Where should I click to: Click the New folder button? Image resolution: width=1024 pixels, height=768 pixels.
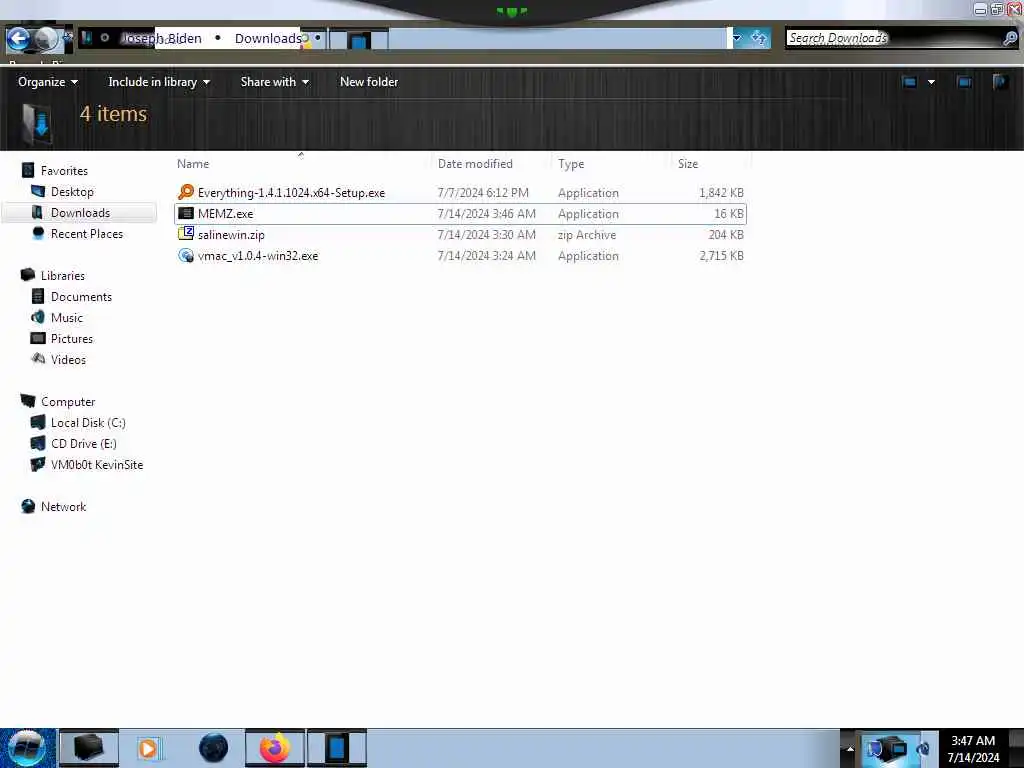pos(369,82)
